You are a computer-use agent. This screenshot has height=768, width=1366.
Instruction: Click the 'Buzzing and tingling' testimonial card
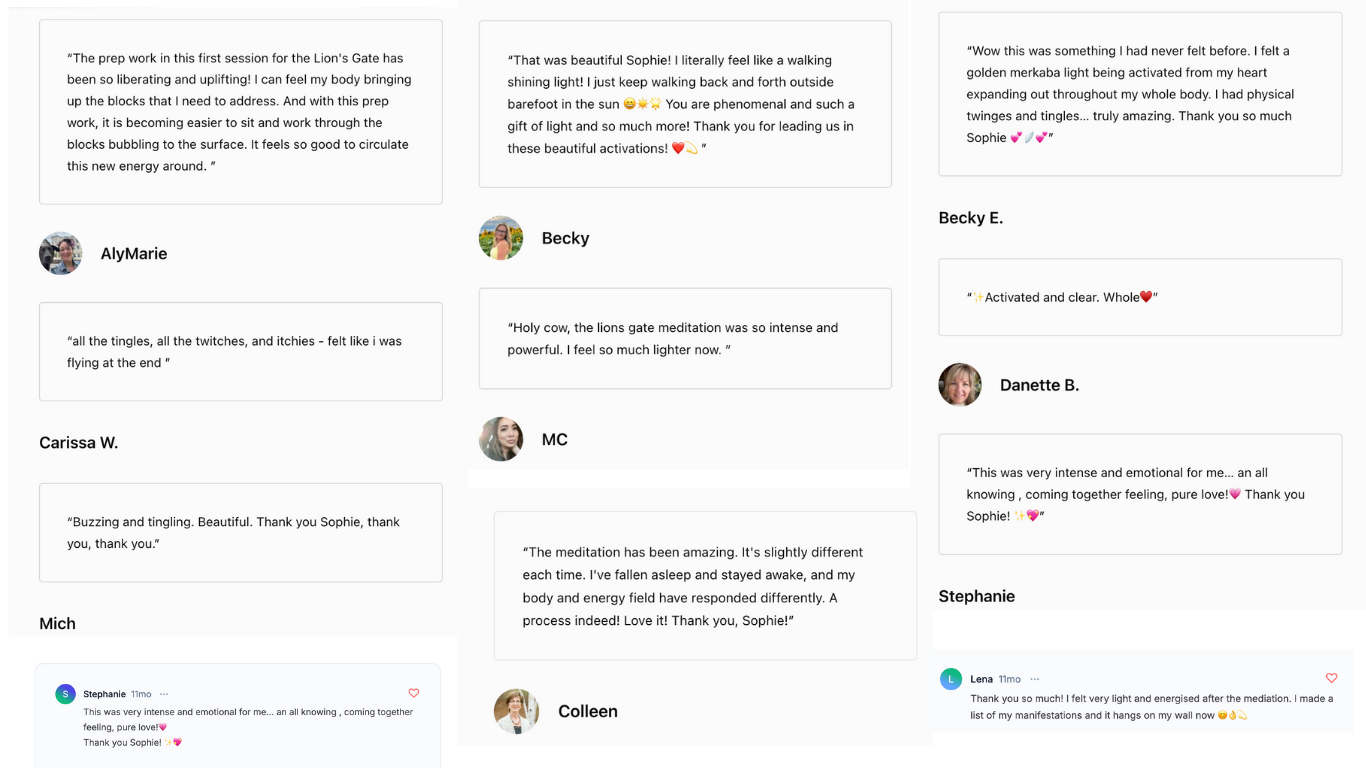click(241, 532)
